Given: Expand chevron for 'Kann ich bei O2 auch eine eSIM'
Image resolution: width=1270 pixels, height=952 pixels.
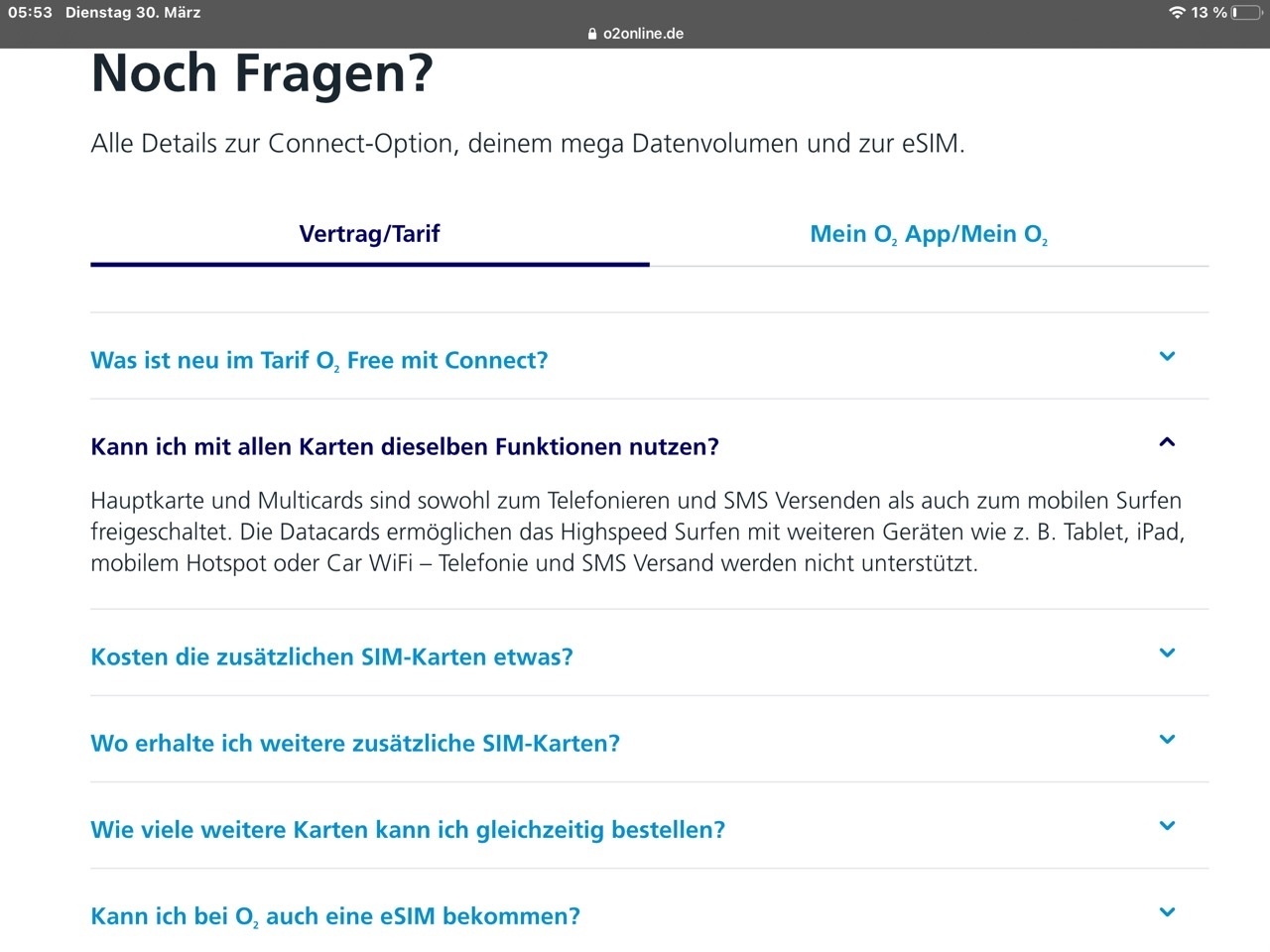Looking at the screenshot, I should point(1167,911).
